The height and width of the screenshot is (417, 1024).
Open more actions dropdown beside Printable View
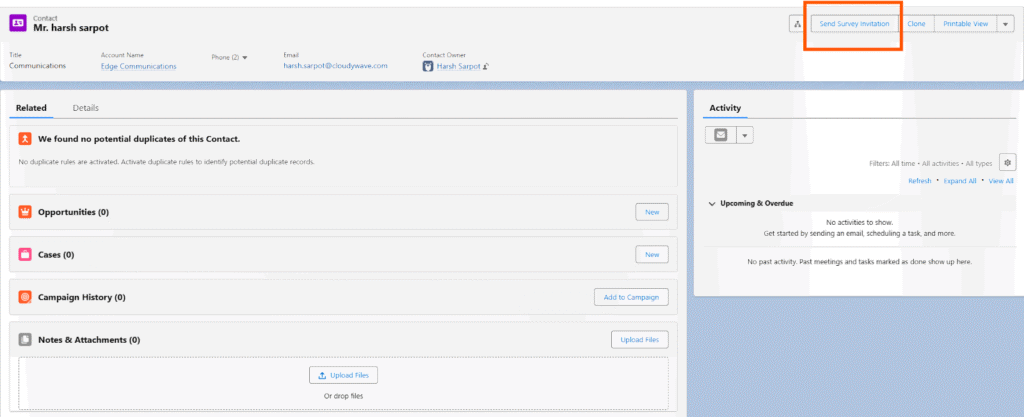point(1006,23)
